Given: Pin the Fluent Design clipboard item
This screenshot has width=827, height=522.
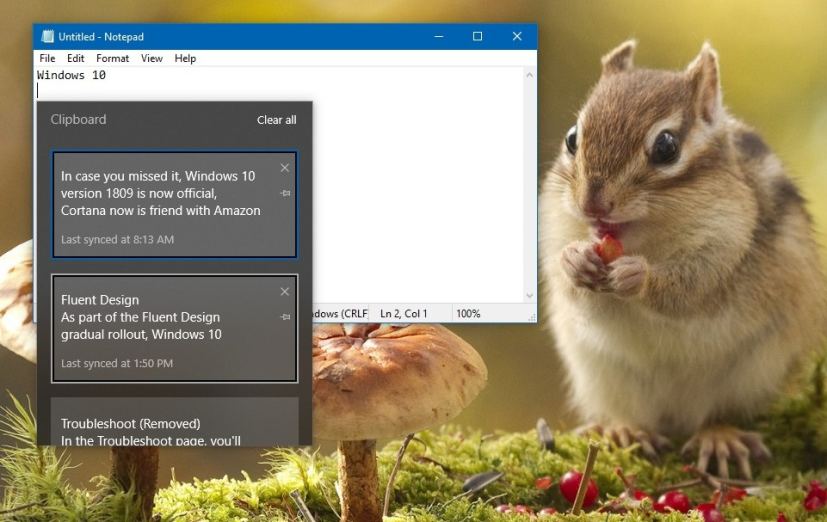Looking at the screenshot, I should [x=285, y=317].
